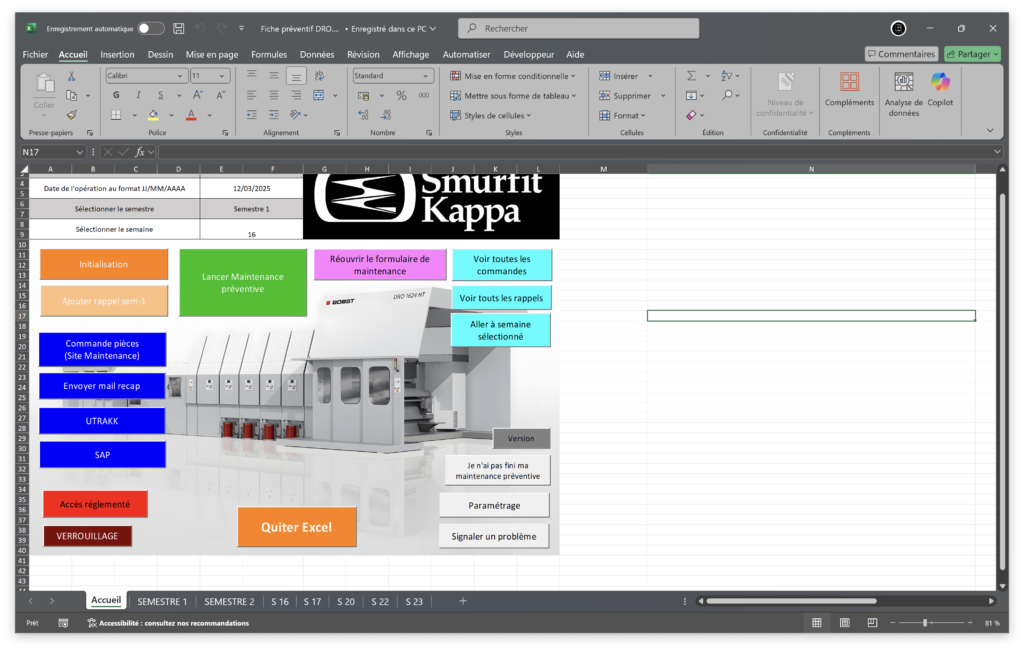Open the Calibri font name dropdown
Image resolution: width=1024 pixels, height=651 pixels.
point(146,76)
